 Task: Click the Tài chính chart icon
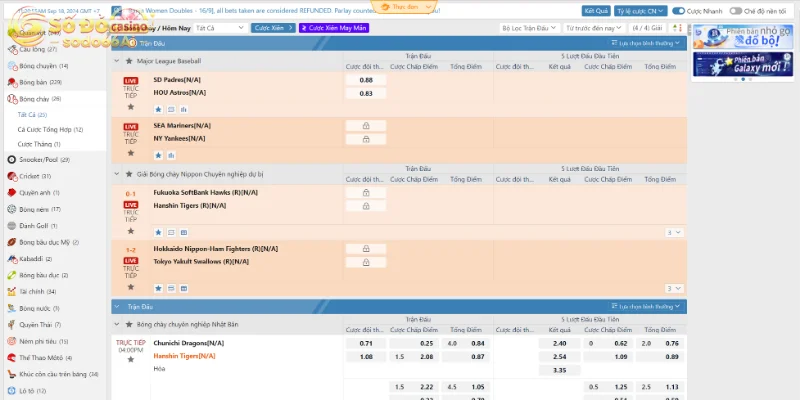(x=11, y=291)
